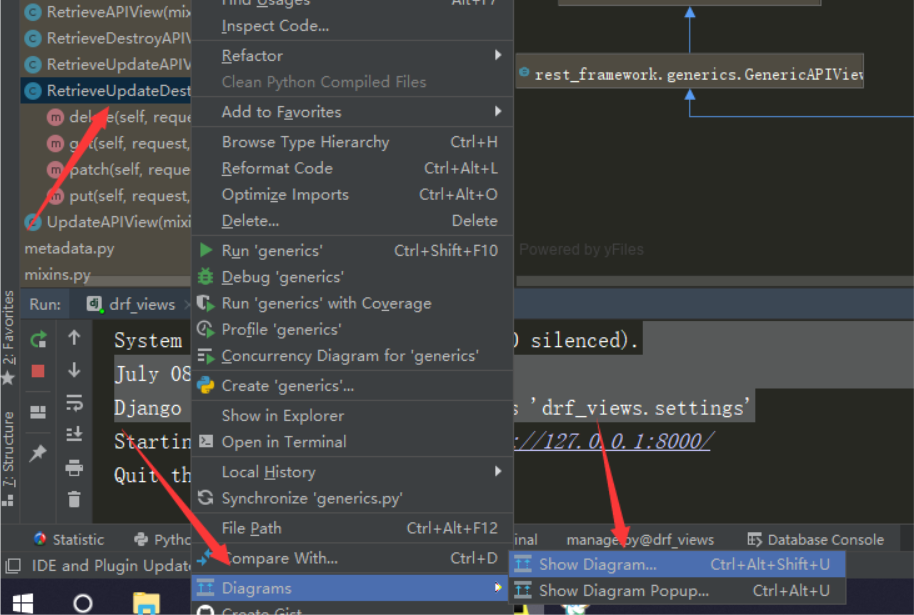Click Synchronize 'generics.py'
This screenshot has height=615, width=914.
click(x=352, y=498)
